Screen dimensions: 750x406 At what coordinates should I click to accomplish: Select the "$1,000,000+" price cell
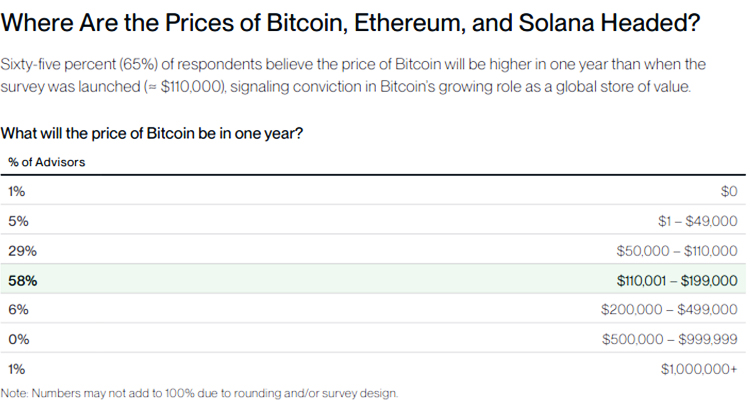[699, 369]
